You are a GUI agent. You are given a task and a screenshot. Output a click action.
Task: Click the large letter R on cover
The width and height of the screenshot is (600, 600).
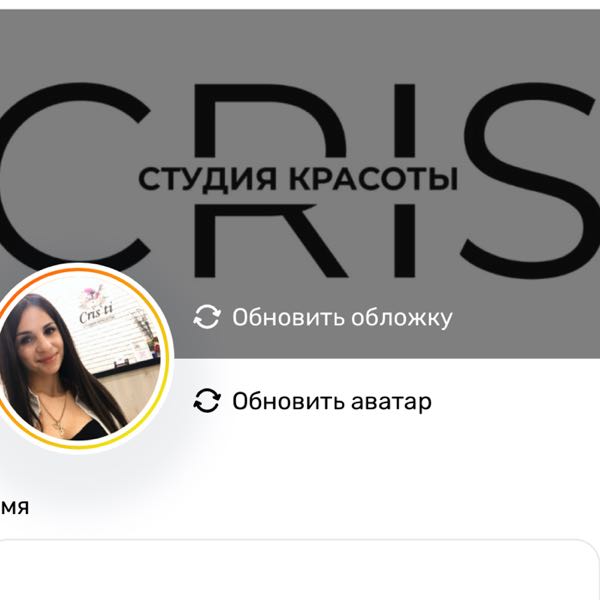(x=268, y=180)
